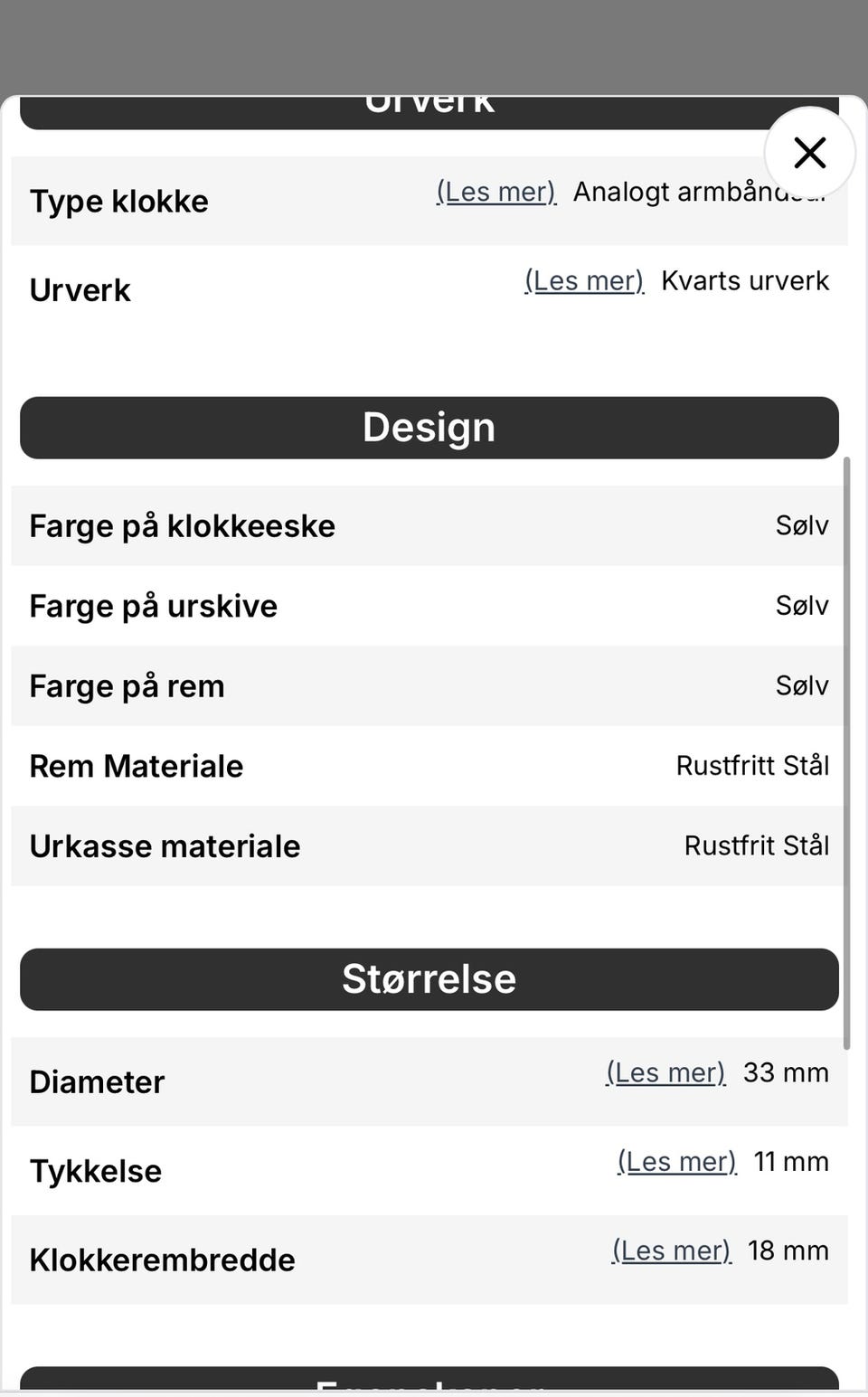This screenshot has width=868, height=1397.
Task: Open 'Les mer' link for Klokkerembredde
Action: pos(671,1251)
